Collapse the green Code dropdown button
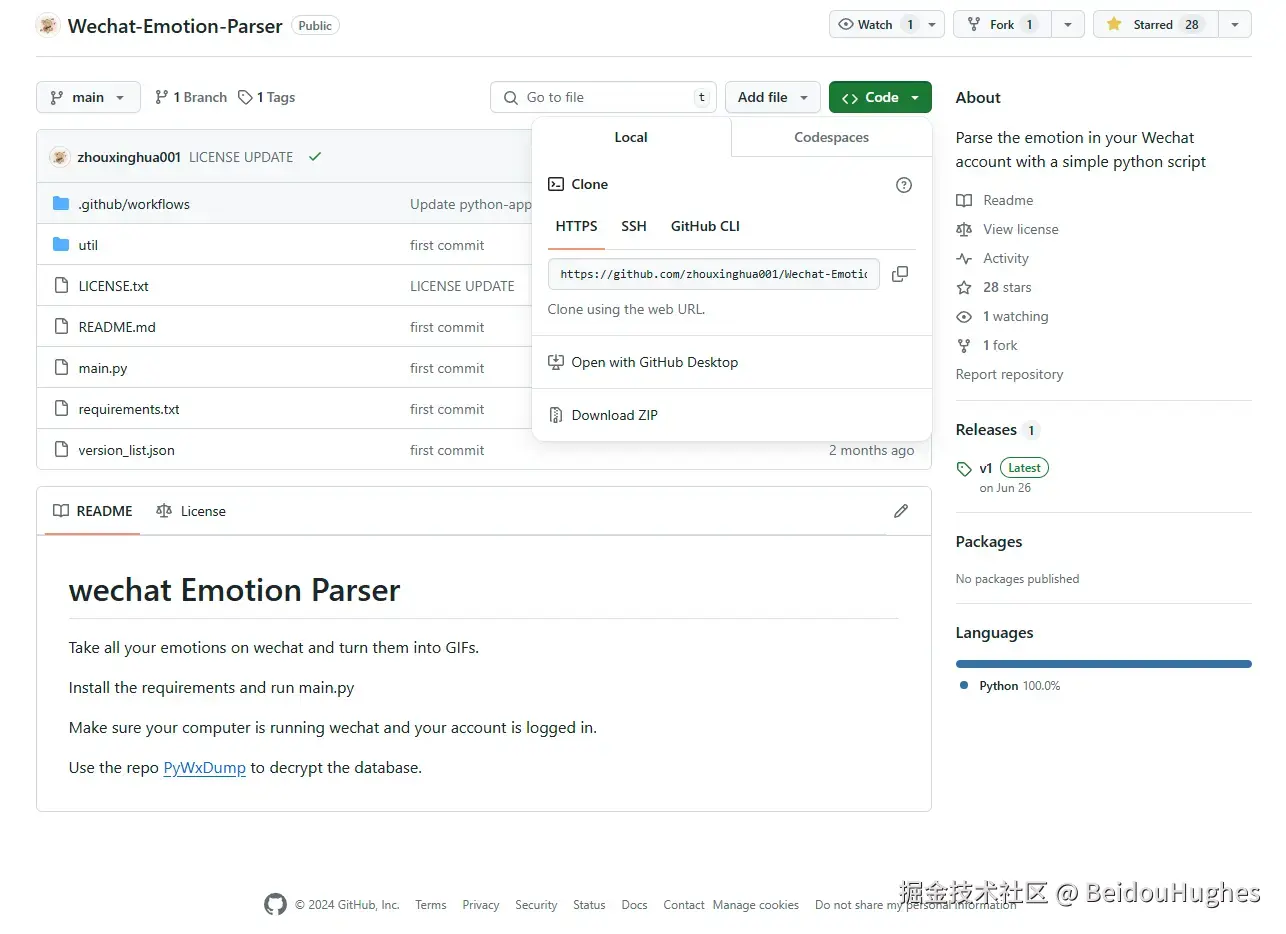 click(x=880, y=97)
